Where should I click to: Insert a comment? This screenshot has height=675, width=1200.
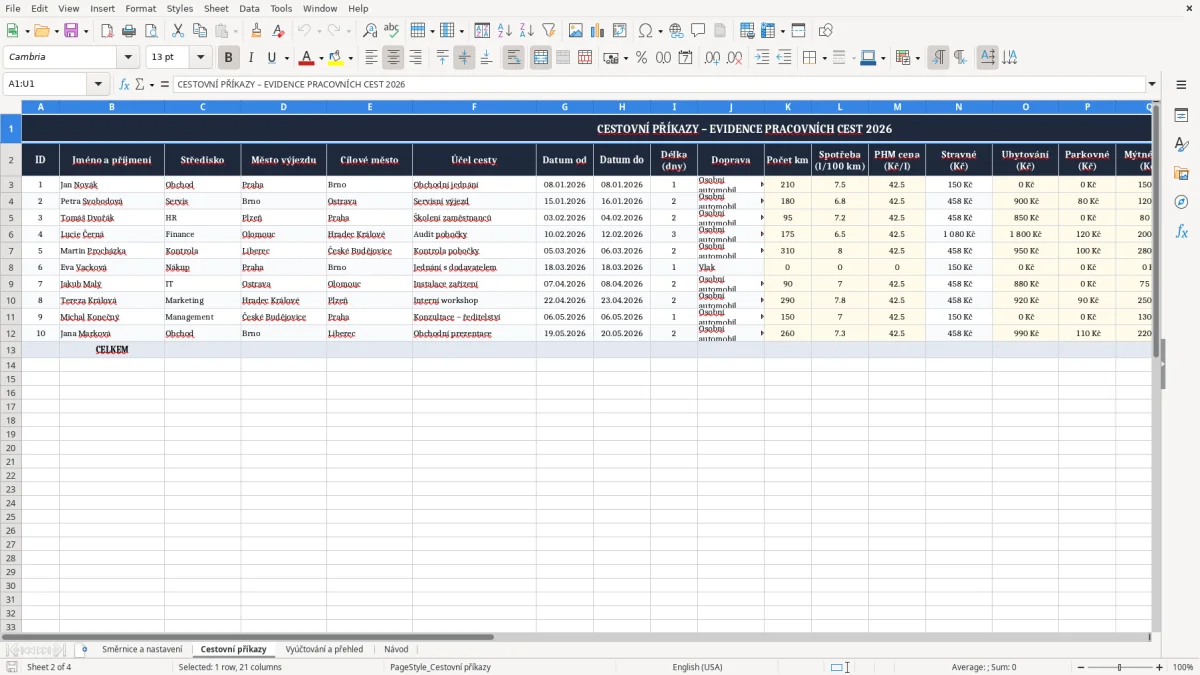[x=698, y=31]
